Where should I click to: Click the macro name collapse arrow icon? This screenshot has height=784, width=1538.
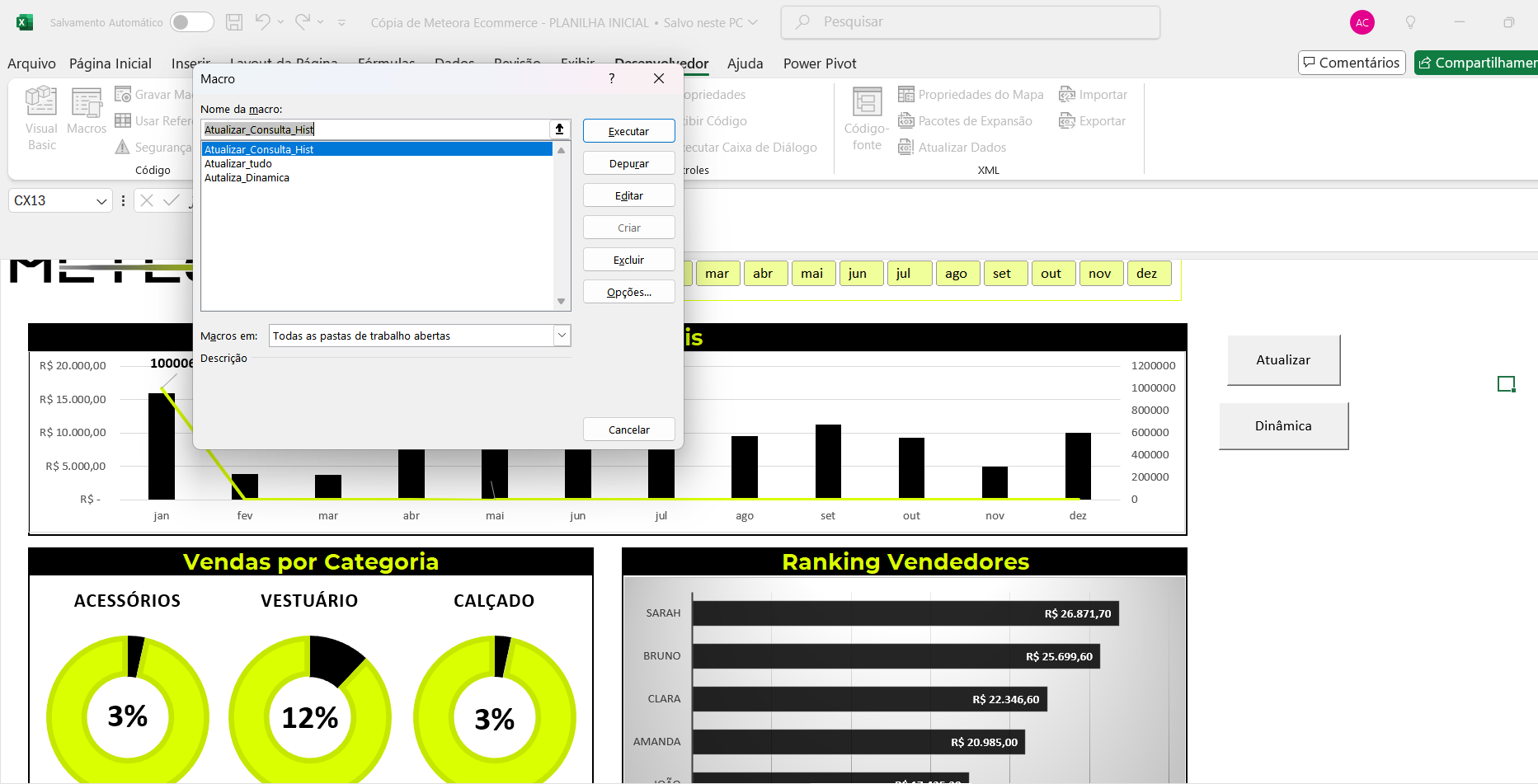coord(559,129)
